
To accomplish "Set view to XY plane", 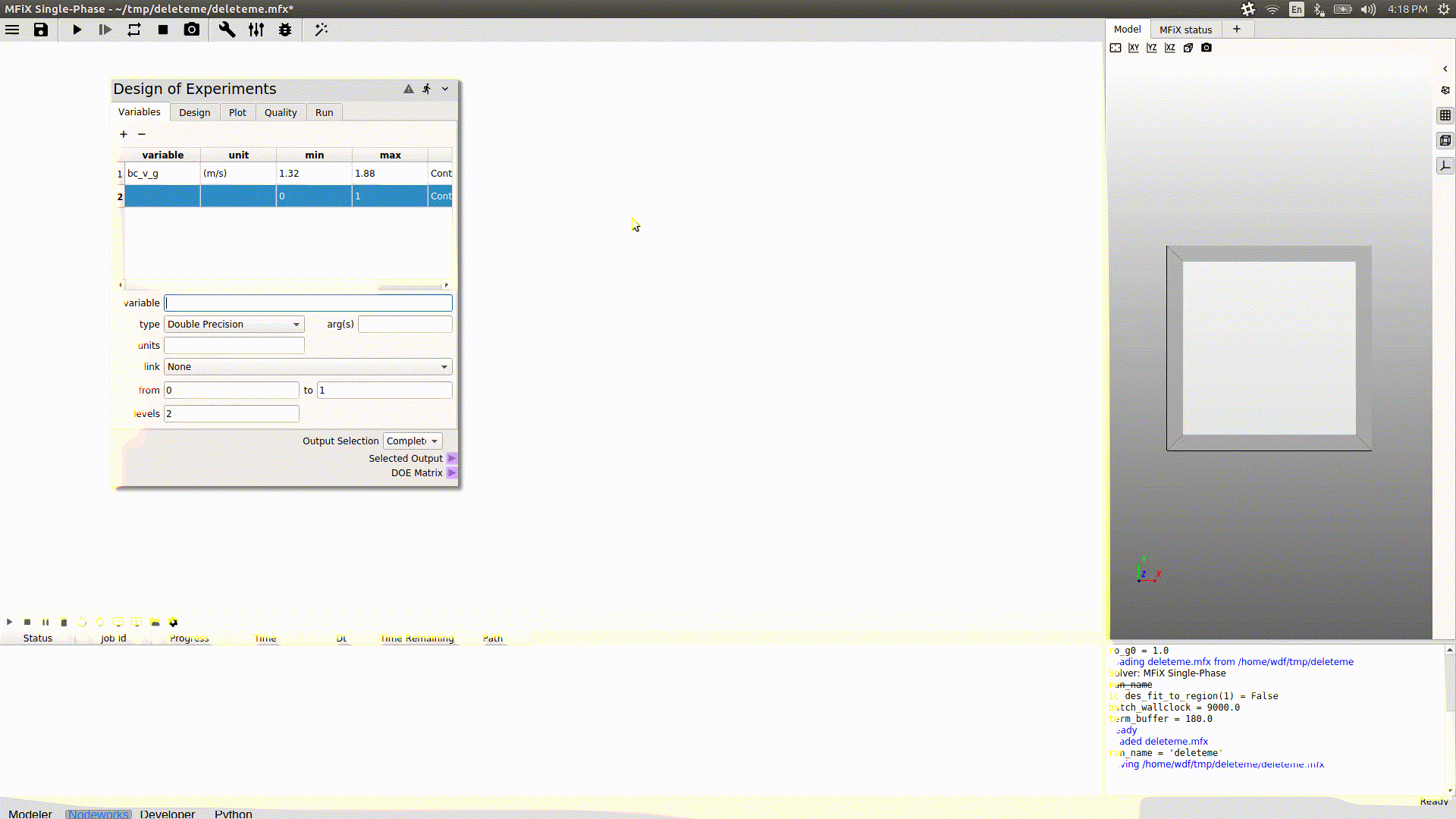I will tap(1134, 48).
